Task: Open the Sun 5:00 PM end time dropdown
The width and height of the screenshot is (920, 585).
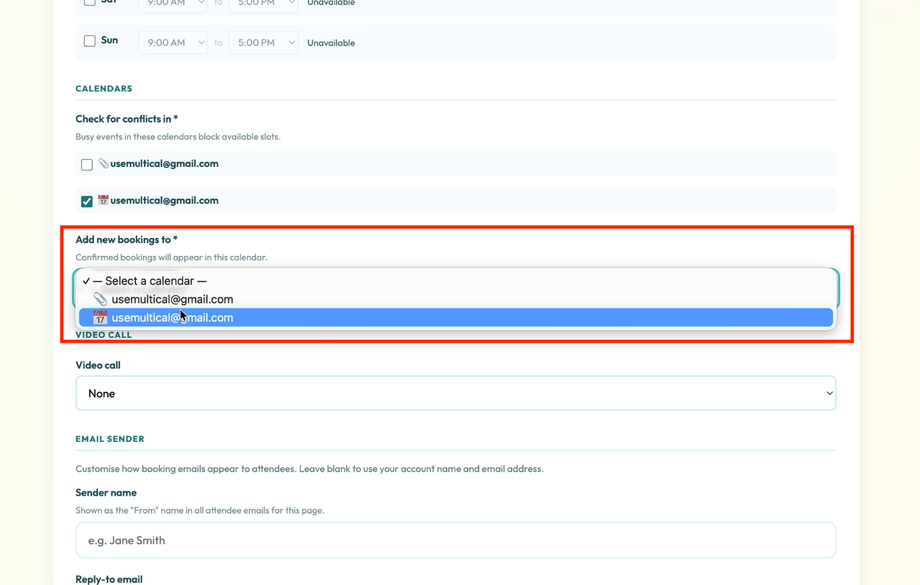Action: pyautogui.click(x=262, y=41)
